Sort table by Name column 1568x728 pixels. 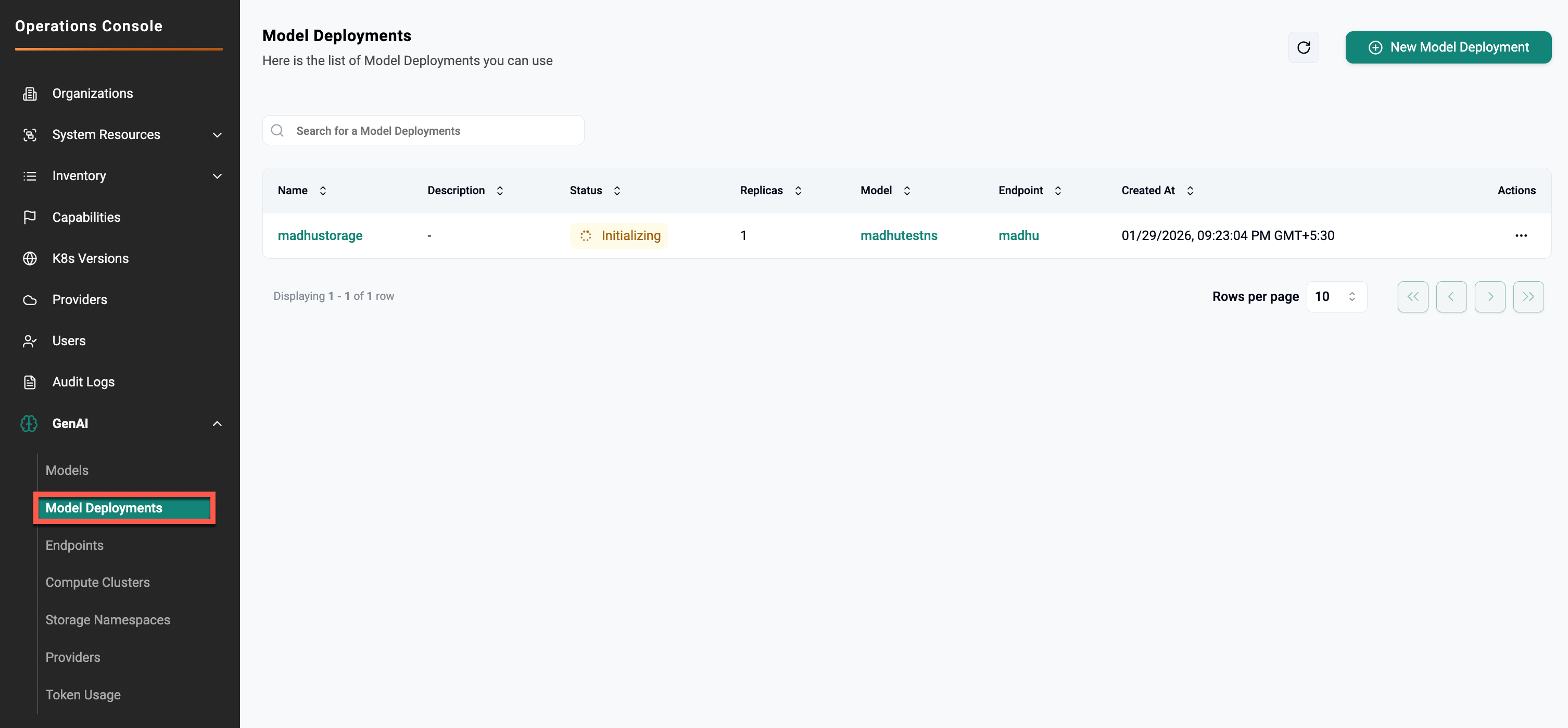[323, 191]
